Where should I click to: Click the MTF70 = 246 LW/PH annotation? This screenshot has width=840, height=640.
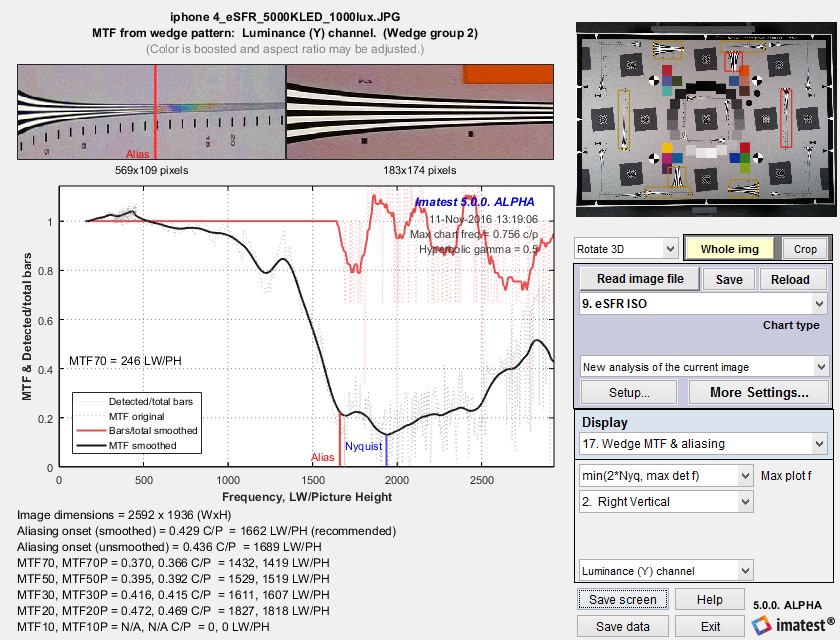125,361
